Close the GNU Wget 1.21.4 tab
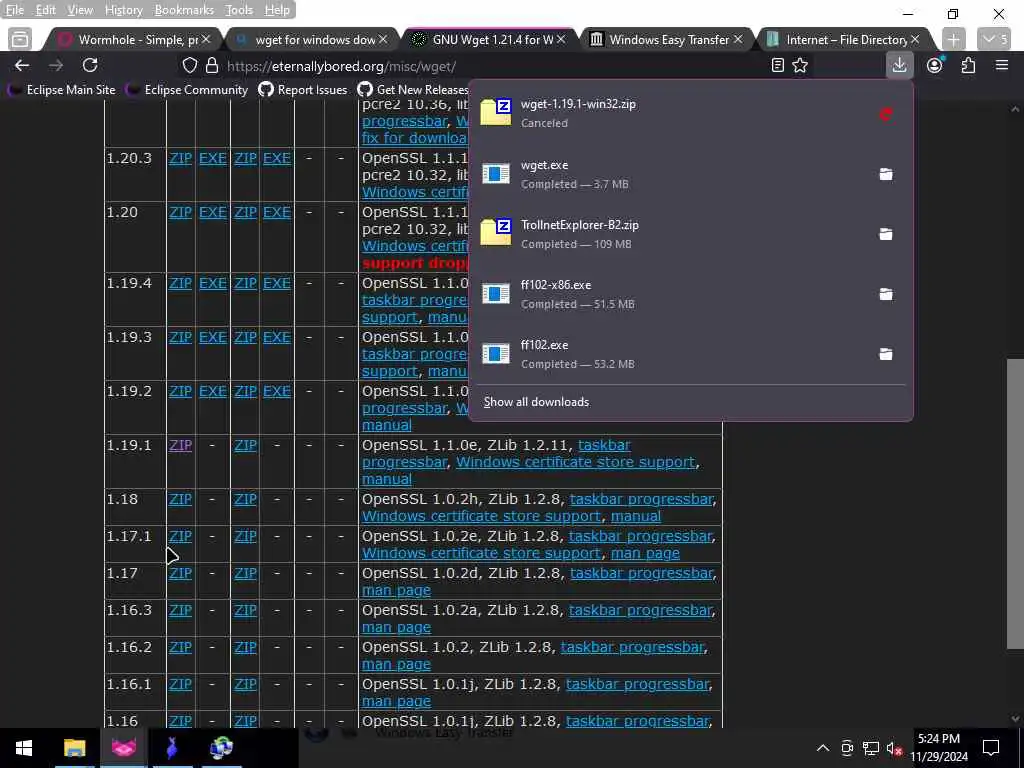1024x768 pixels. 560,40
